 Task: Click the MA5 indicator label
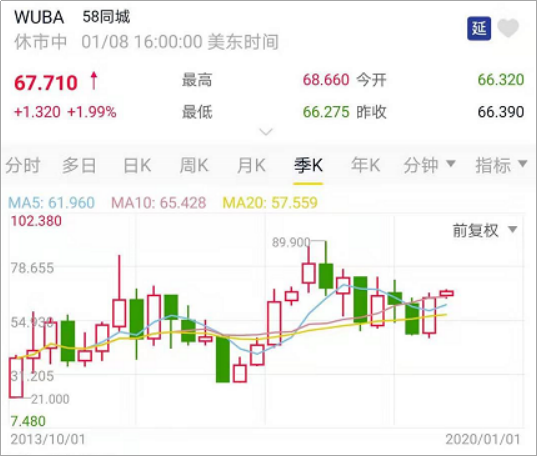point(51,203)
